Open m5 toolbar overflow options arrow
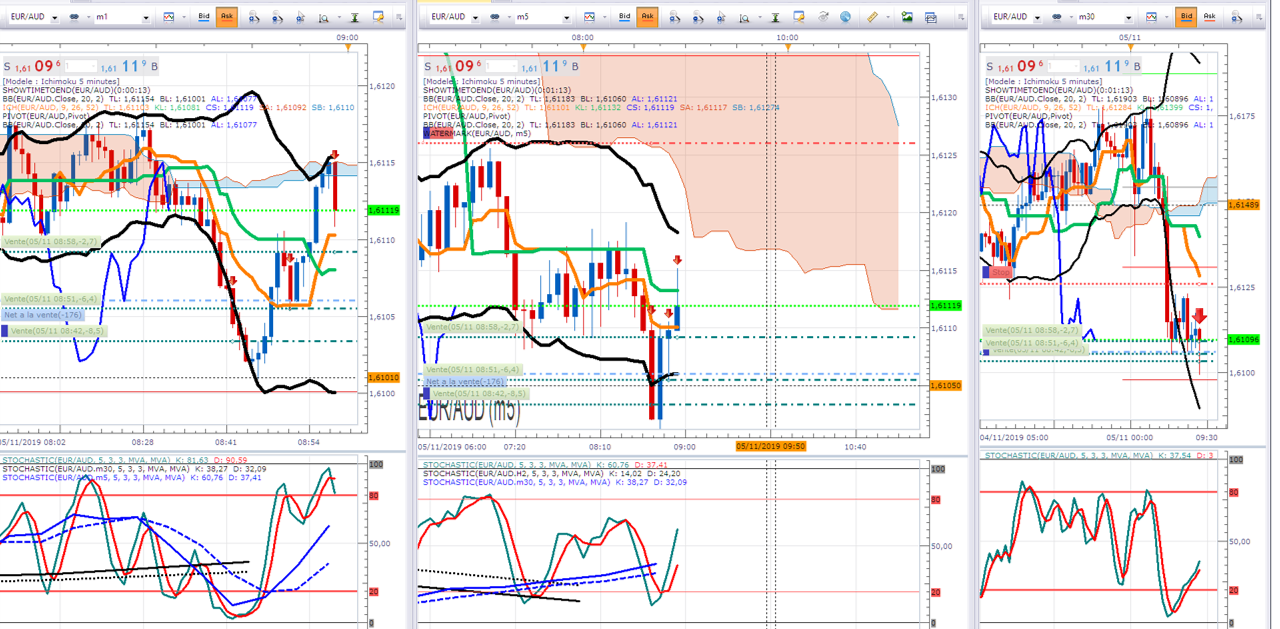 961,17
